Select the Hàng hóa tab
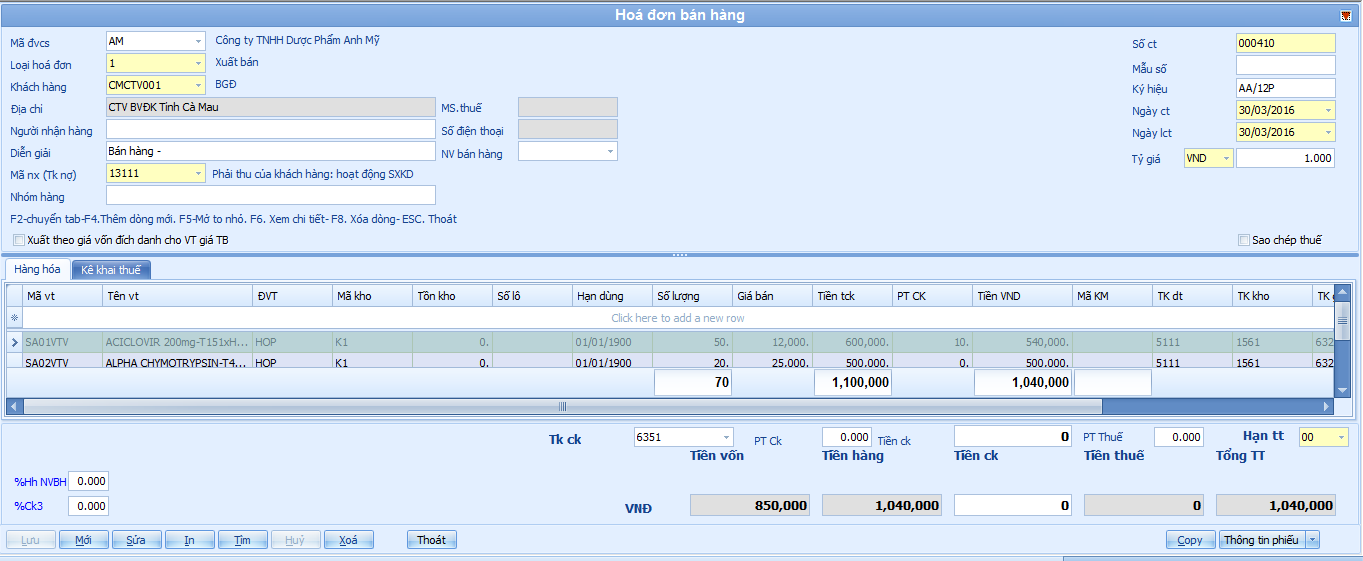Screen dimensions: 1363x561 [37, 270]
